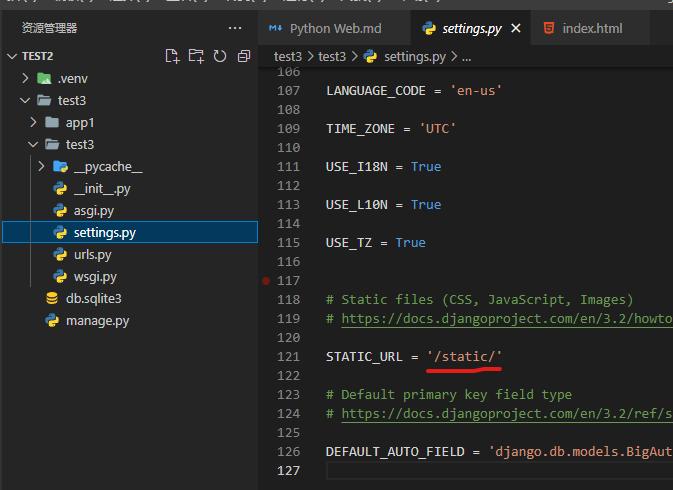The width and height of the screenshot is (673, 490).
Task: Click line number 121 in the gutter
Action: 288,357
